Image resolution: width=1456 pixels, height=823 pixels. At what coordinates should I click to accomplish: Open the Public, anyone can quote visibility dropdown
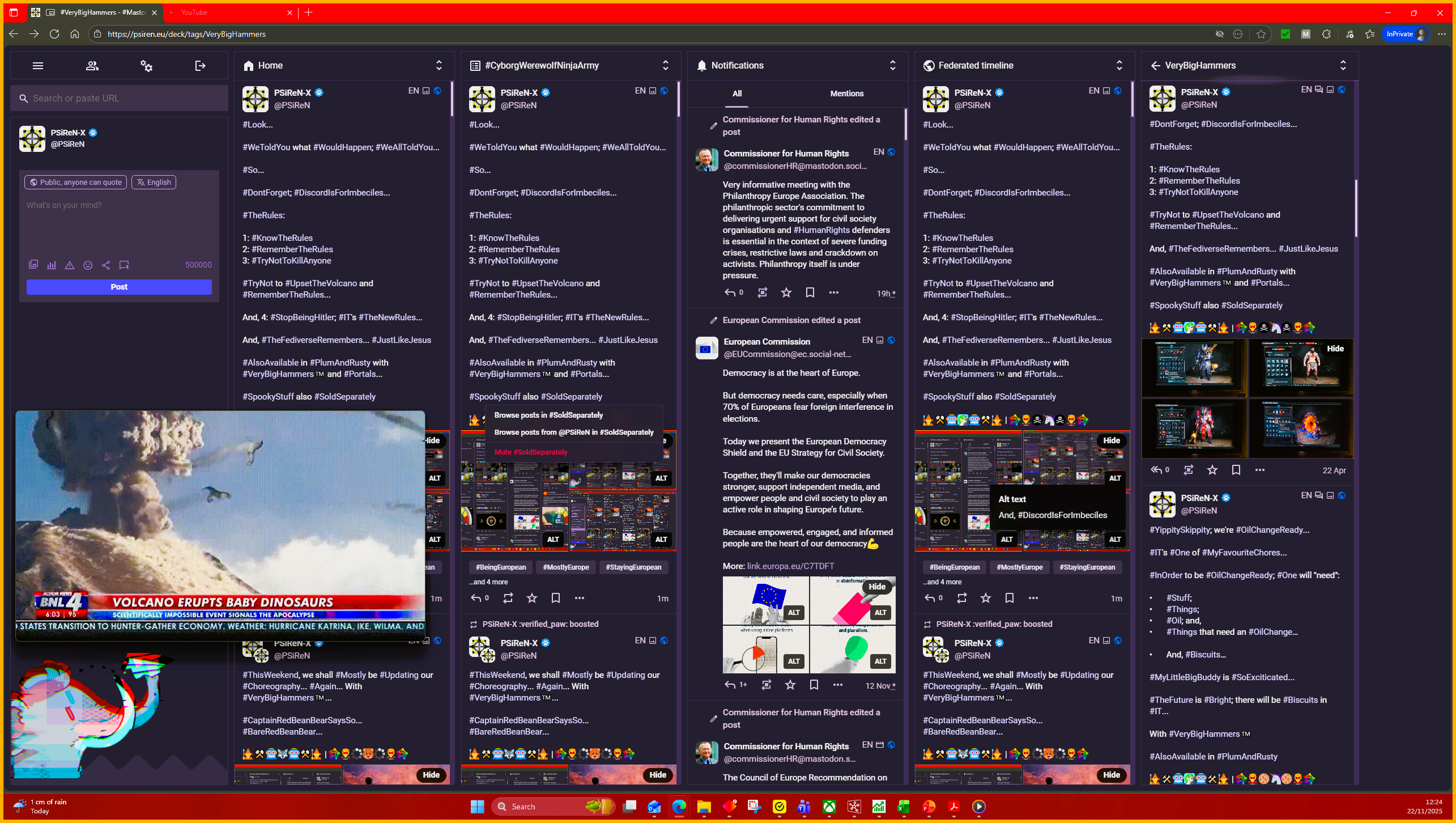(75, 183)
